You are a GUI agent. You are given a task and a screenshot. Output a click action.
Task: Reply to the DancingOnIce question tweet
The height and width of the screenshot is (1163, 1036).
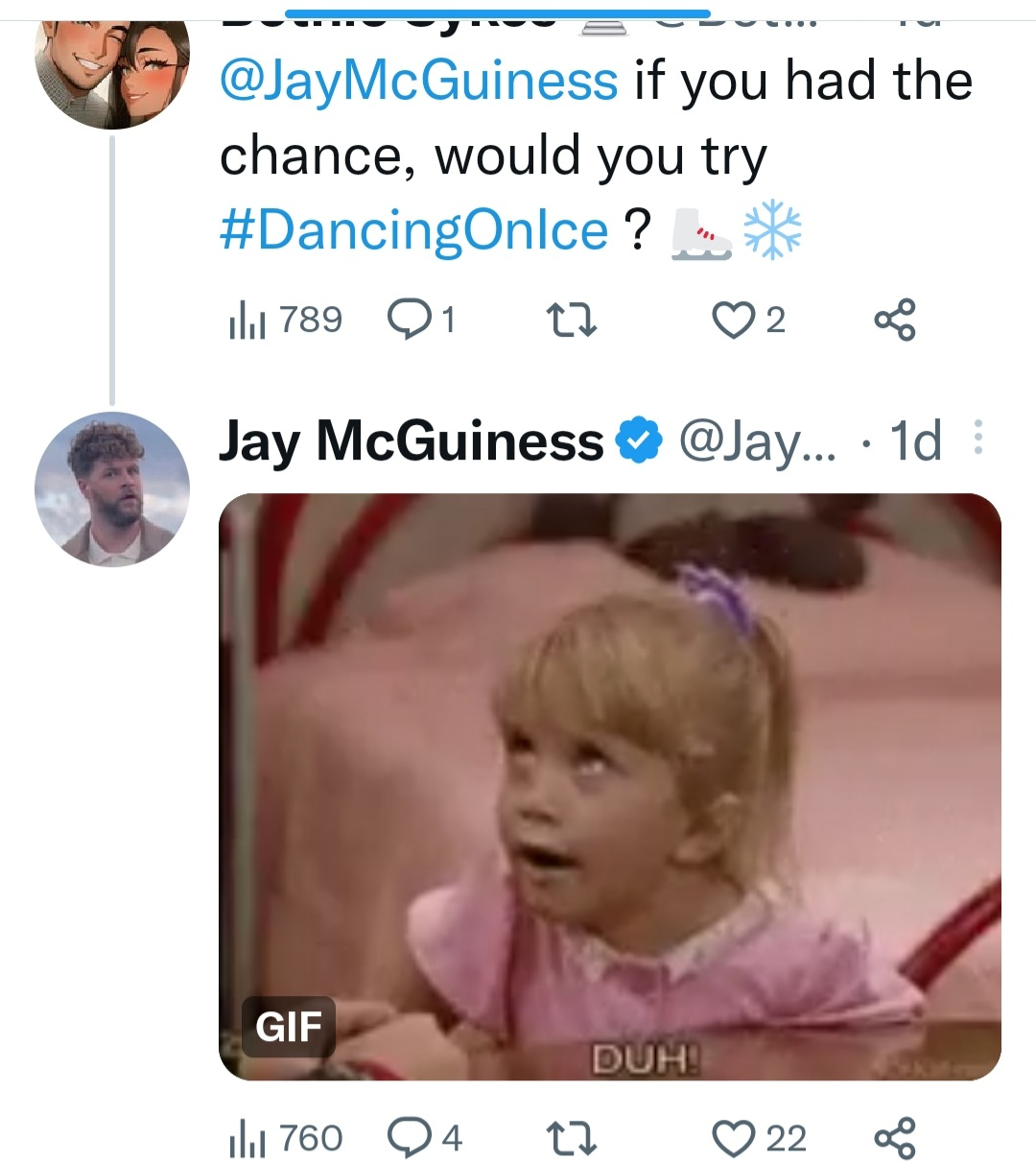coord(420,320)
